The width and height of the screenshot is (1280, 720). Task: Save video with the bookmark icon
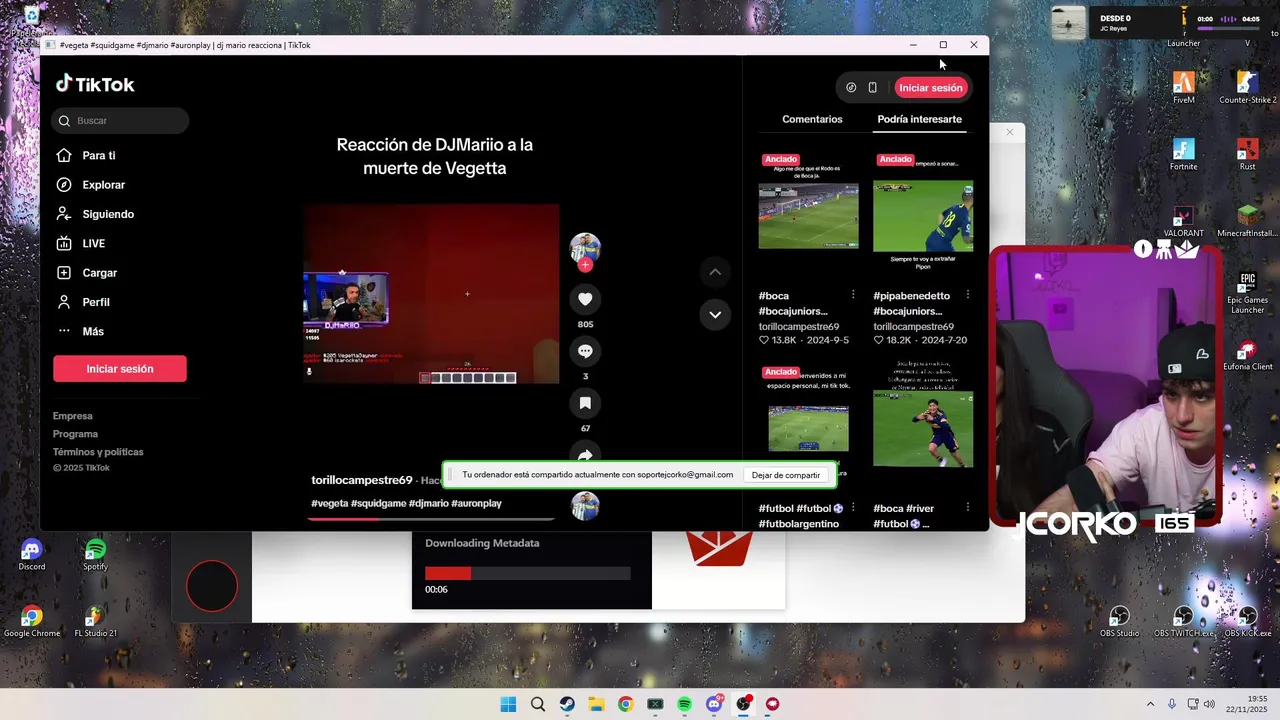click(x=585, y=403)
